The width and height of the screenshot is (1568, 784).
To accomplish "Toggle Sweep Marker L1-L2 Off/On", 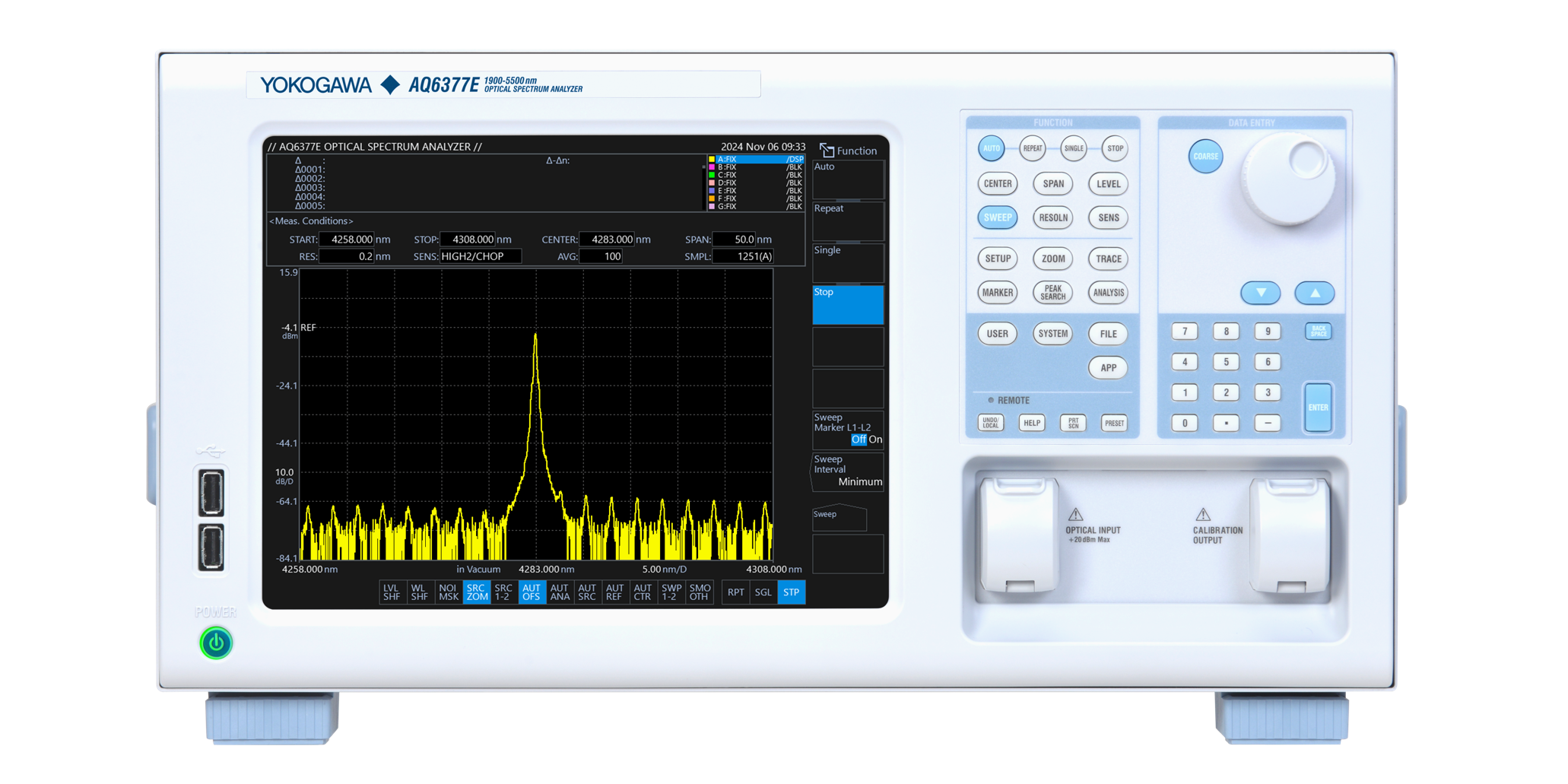I will click(848, 430).
